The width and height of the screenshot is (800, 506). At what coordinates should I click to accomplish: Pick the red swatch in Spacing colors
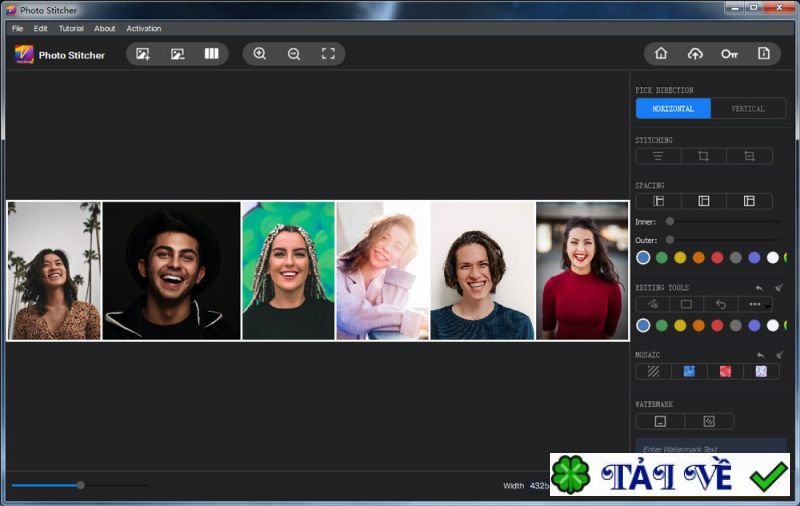coord(717,258)
